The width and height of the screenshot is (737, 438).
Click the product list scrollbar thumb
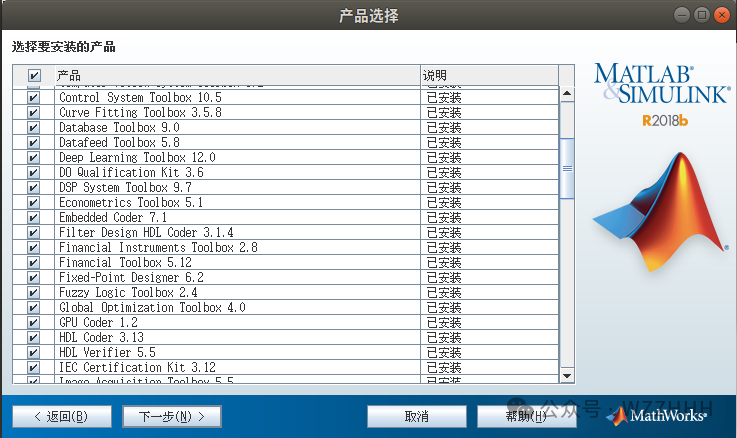tap(567, 168)
